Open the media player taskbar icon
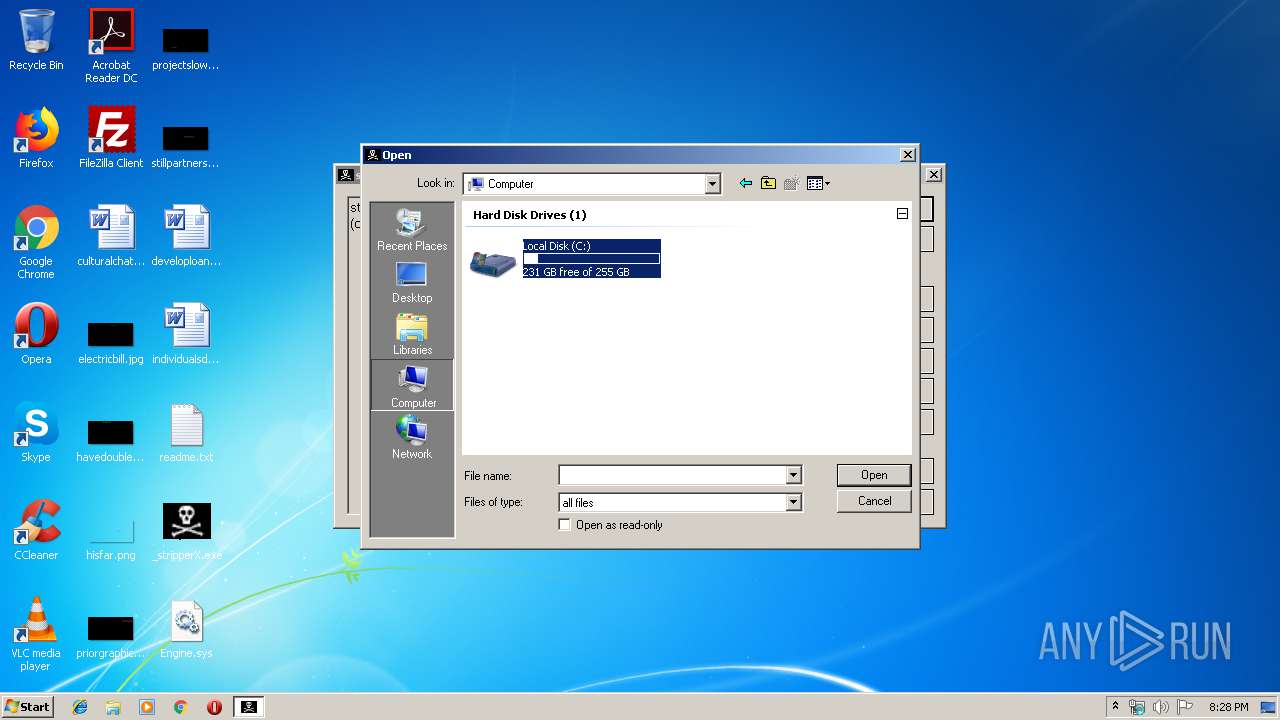Viewport: 1280px width, 720px height. (x=147, y=707)
